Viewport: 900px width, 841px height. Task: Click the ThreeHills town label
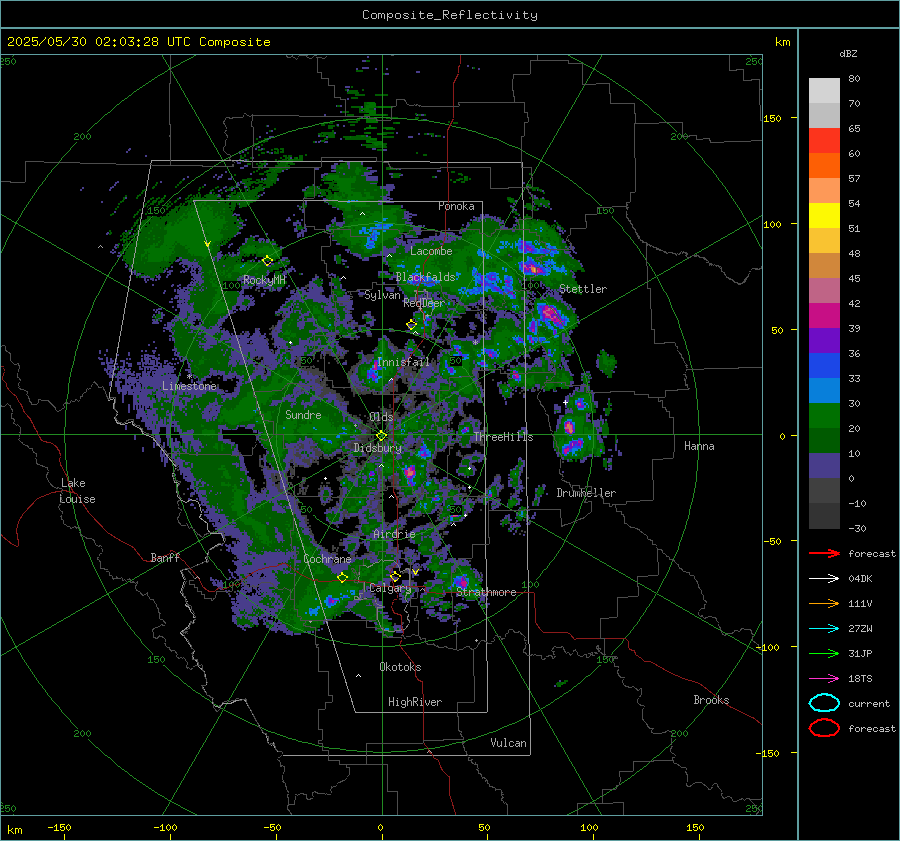[x=503, y=437]
